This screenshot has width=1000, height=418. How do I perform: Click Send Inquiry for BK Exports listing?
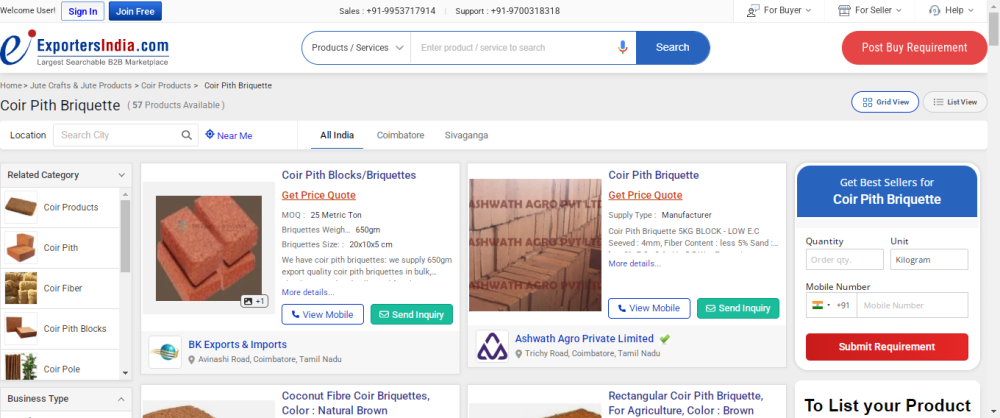(x=411, y=314)
